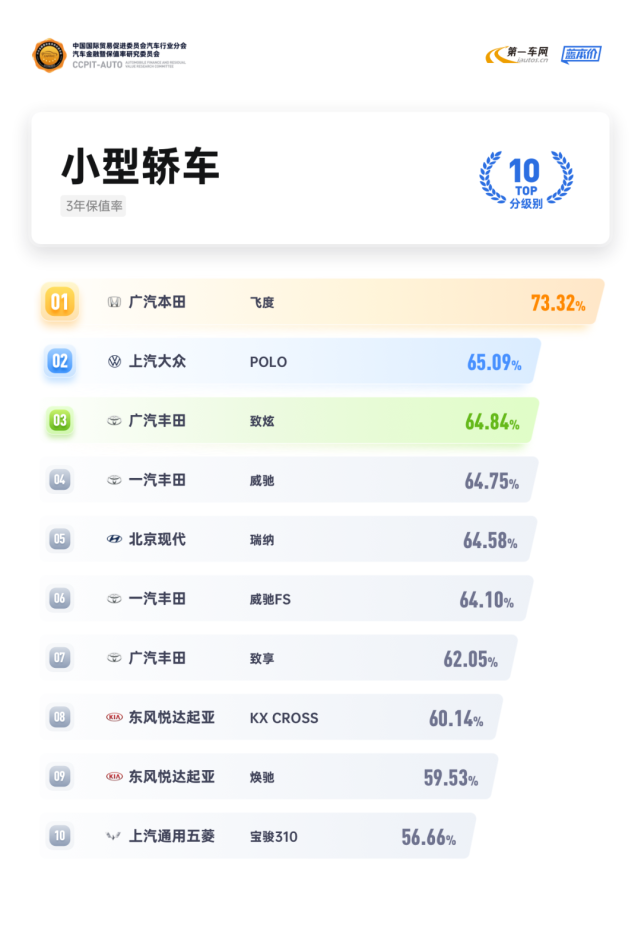The image size is (641, 928).
Task: Select the POLO model name
Action: pyautogui.click(x=268, y=362)
